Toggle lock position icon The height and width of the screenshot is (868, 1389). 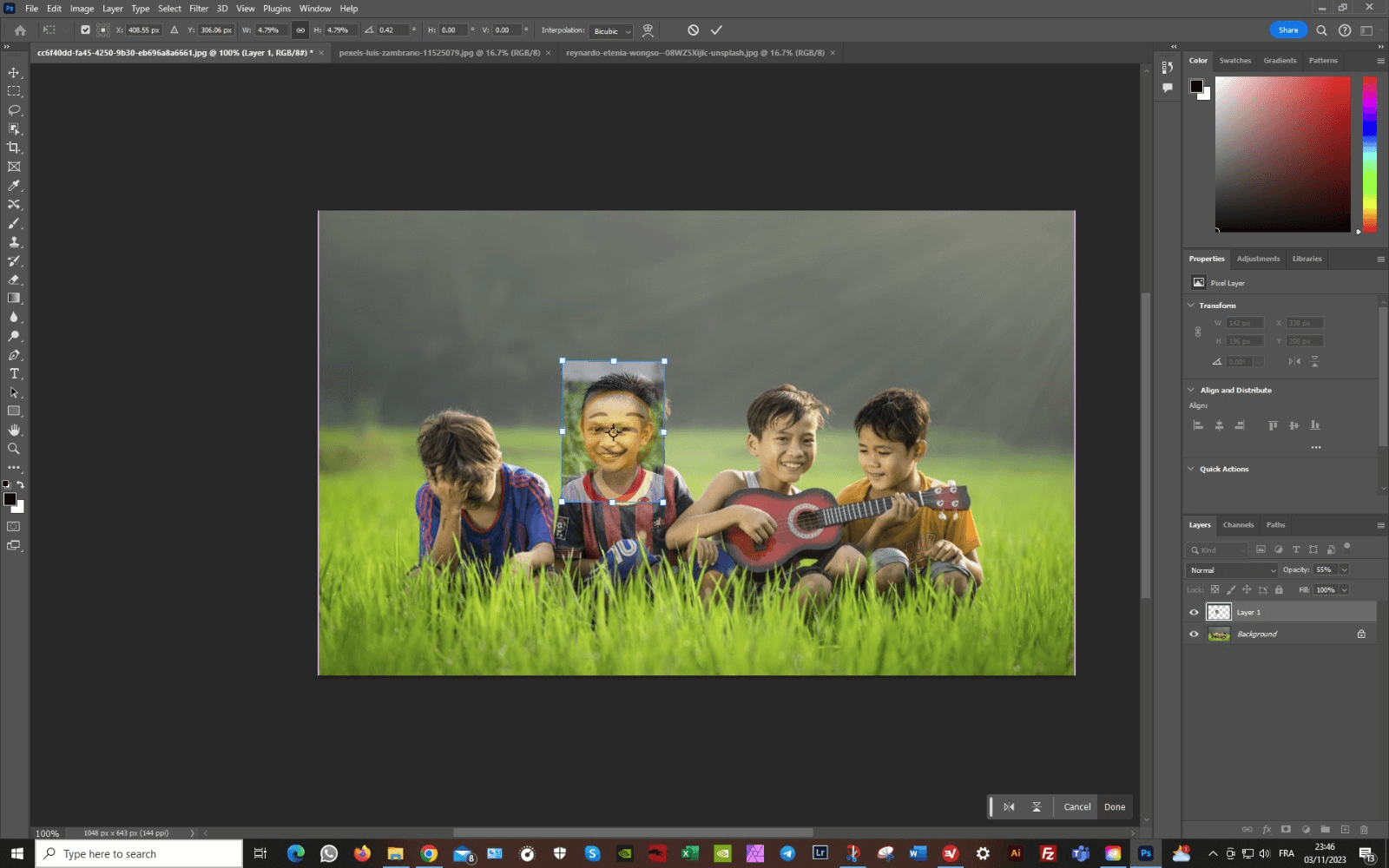pyautogui.click(x=1247, y=589)
